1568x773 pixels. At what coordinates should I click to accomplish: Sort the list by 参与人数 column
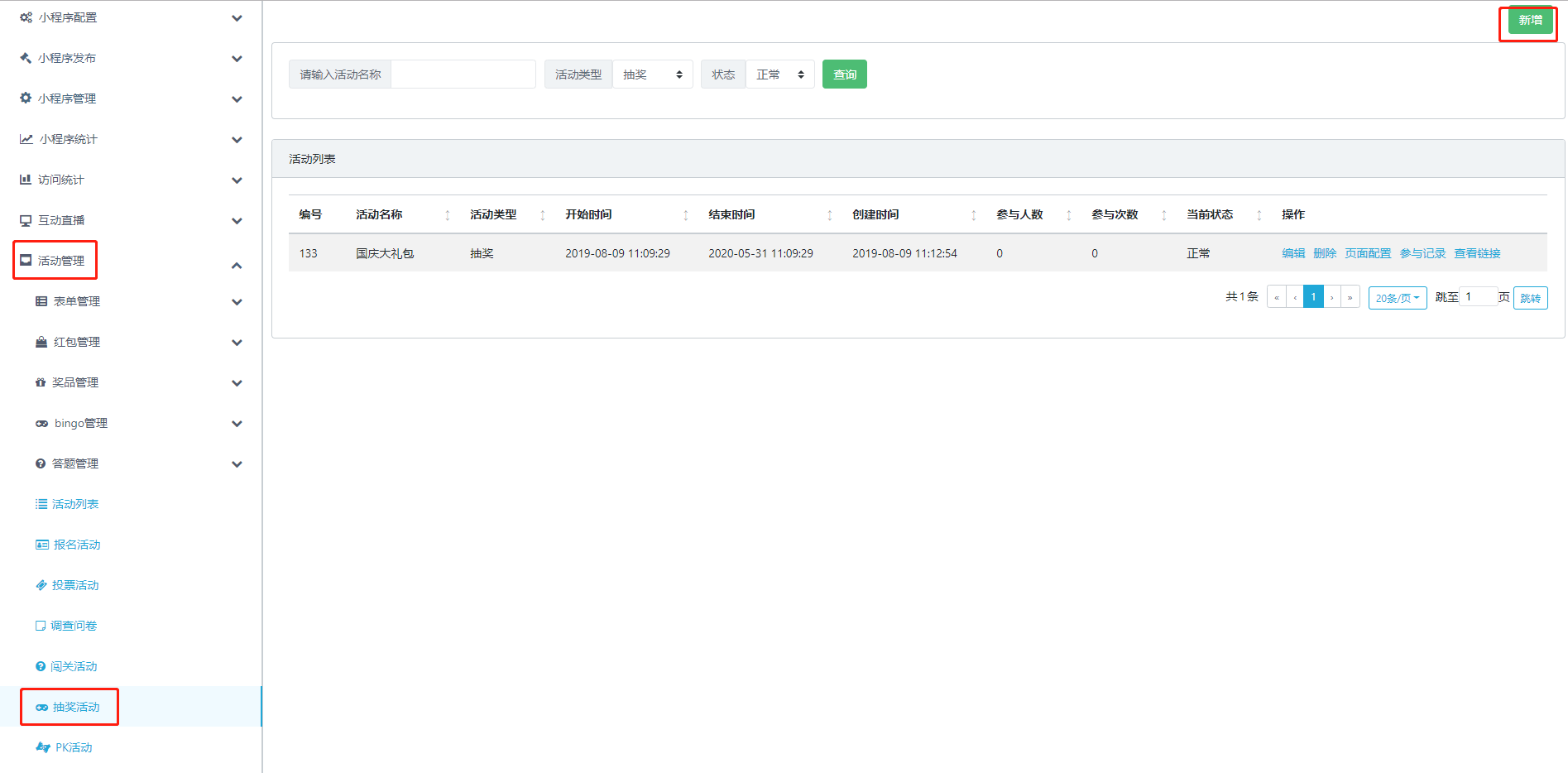tap(1069, 215)
